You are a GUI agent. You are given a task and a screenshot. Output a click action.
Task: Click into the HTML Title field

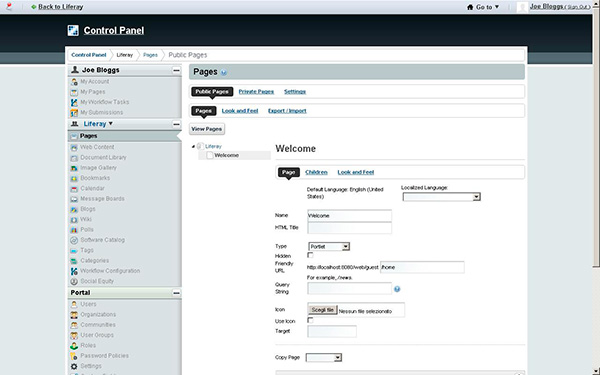coord(349,228)
